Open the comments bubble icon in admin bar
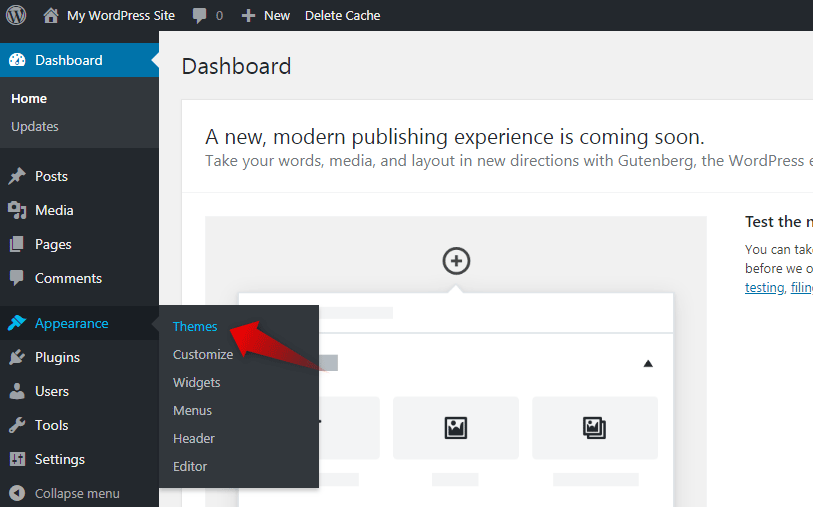 [x=199, y=15]
